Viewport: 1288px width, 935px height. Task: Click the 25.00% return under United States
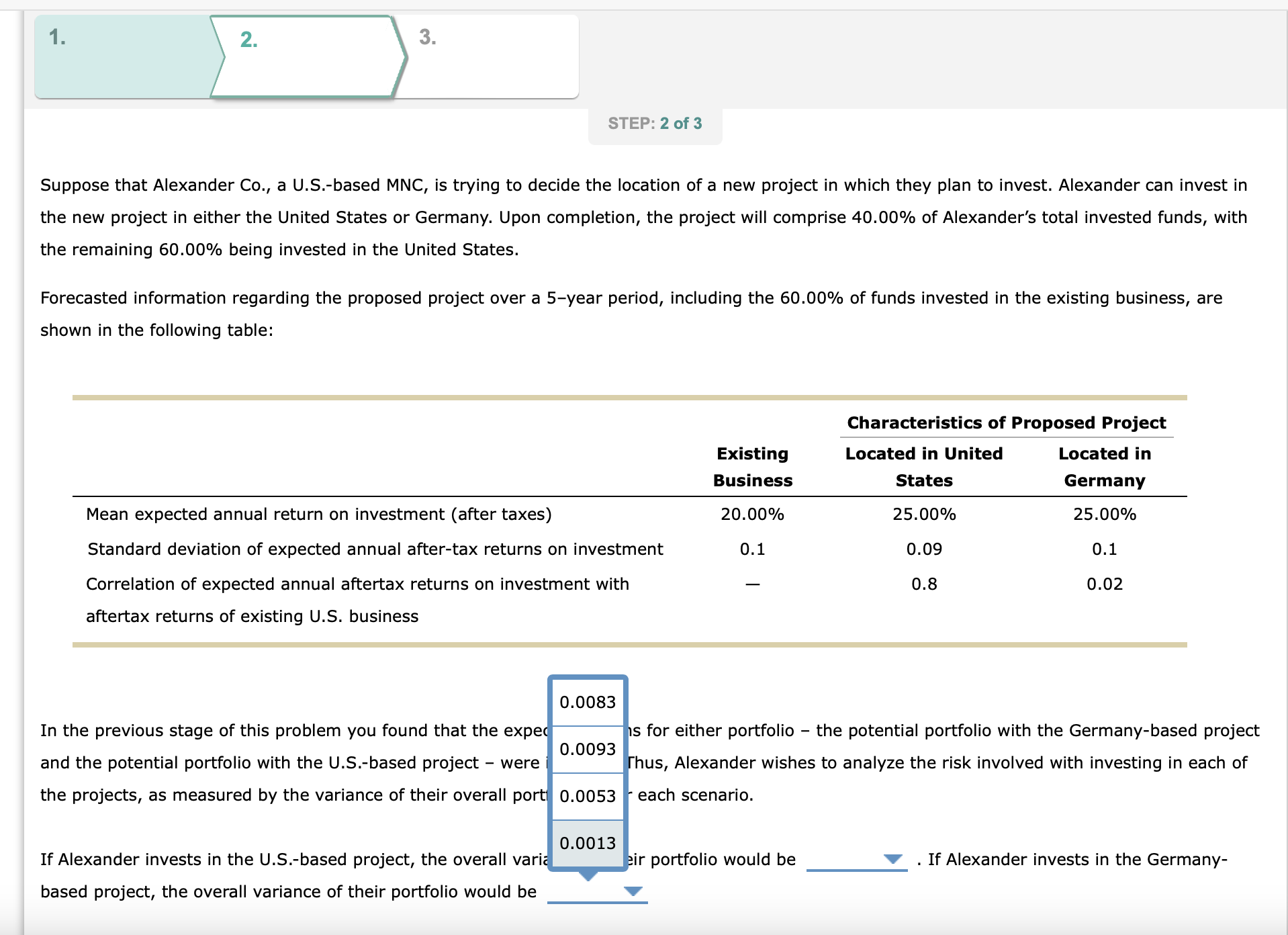[924, 514]
